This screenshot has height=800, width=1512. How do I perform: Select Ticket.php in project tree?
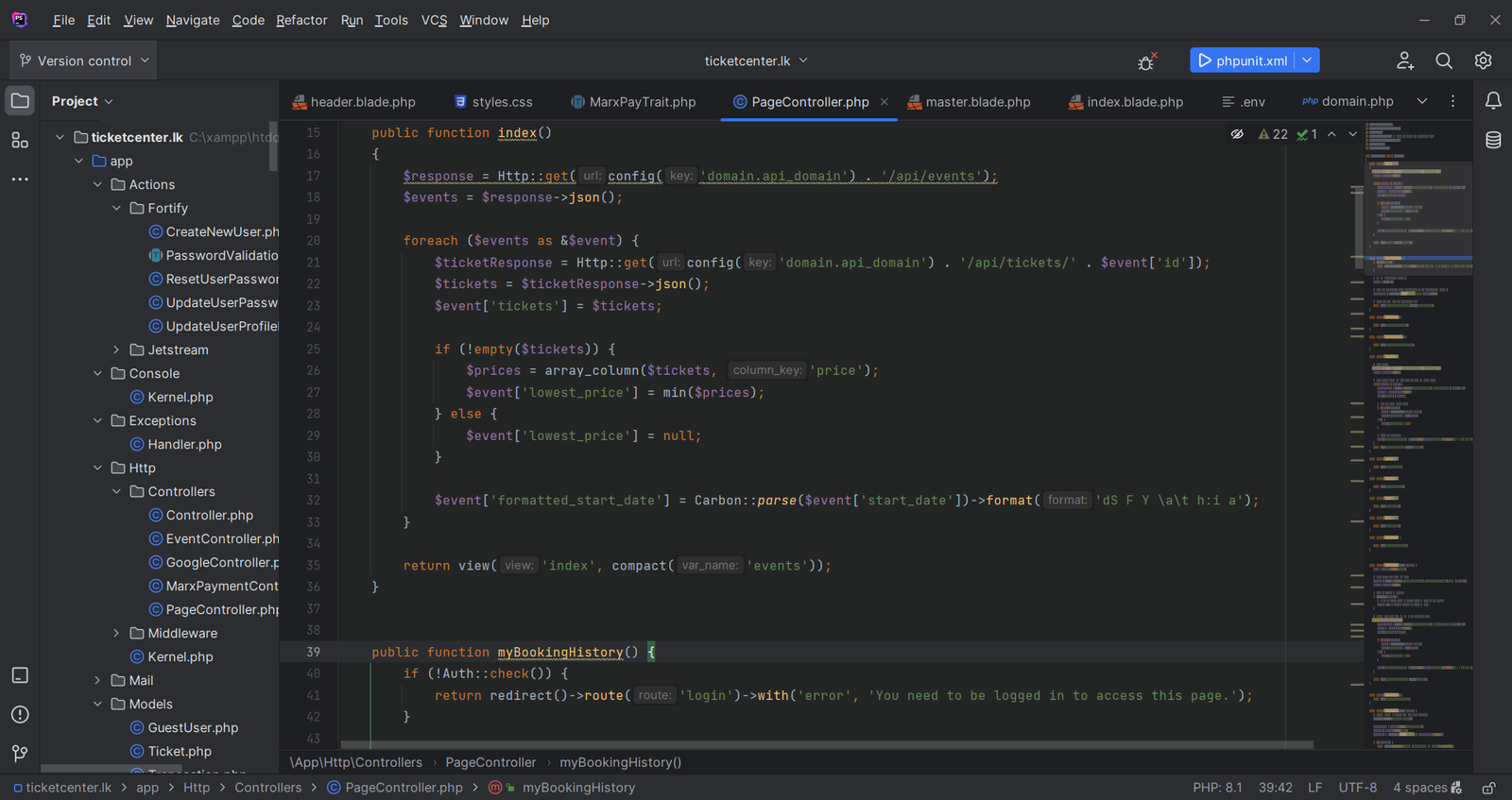[171, 751]
